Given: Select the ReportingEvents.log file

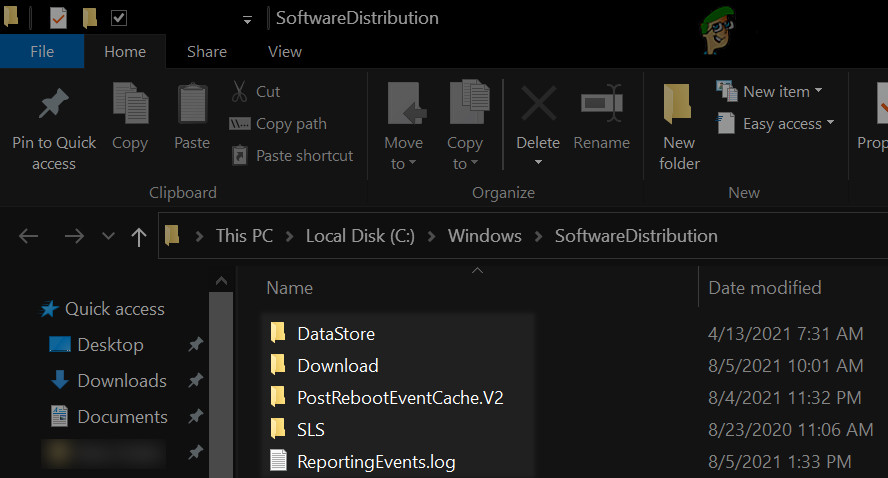Looking at the screenshot, I should coord(376,461).
